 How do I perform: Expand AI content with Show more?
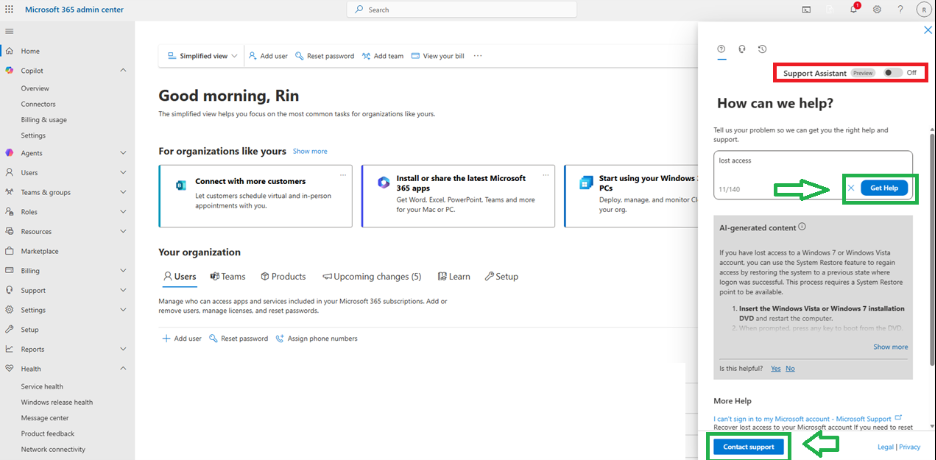[x=891, y=347]
